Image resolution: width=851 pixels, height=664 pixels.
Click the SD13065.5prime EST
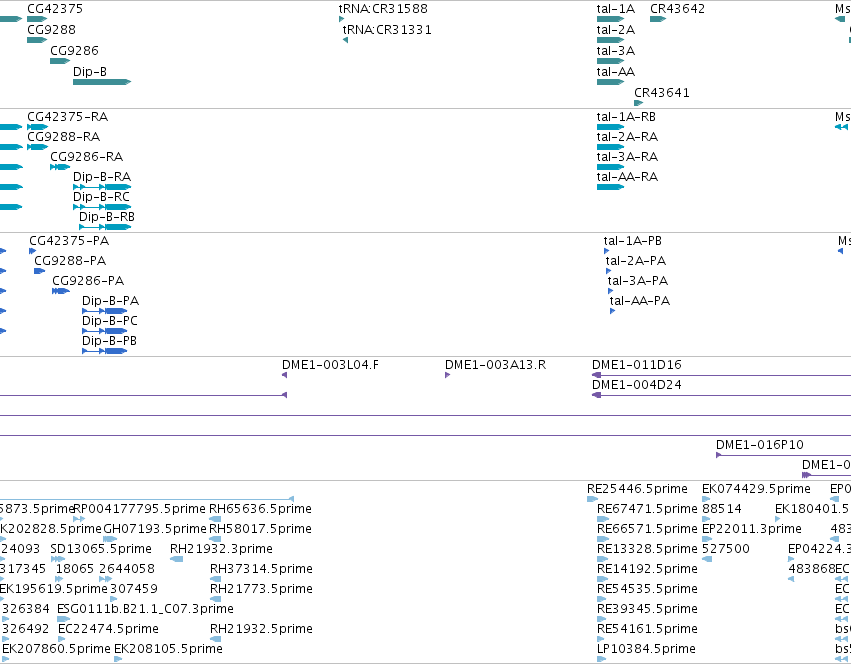click(58, 559)
